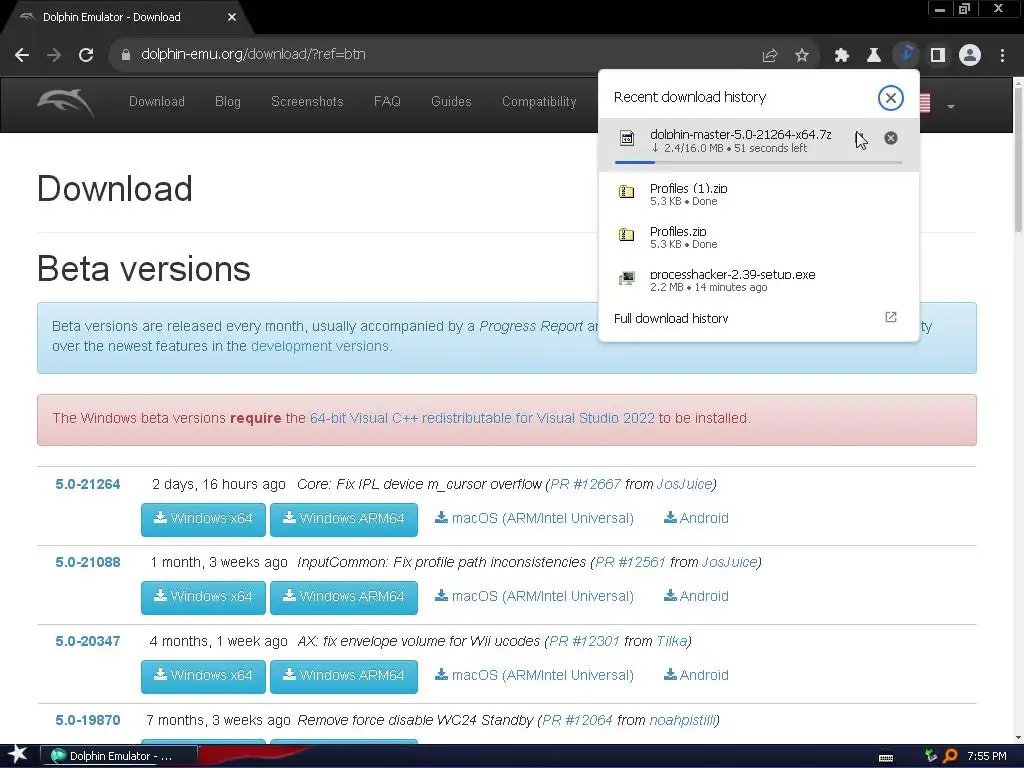
Task: Download Android build for 5.0-21088
Action: (x=696, y=596)
